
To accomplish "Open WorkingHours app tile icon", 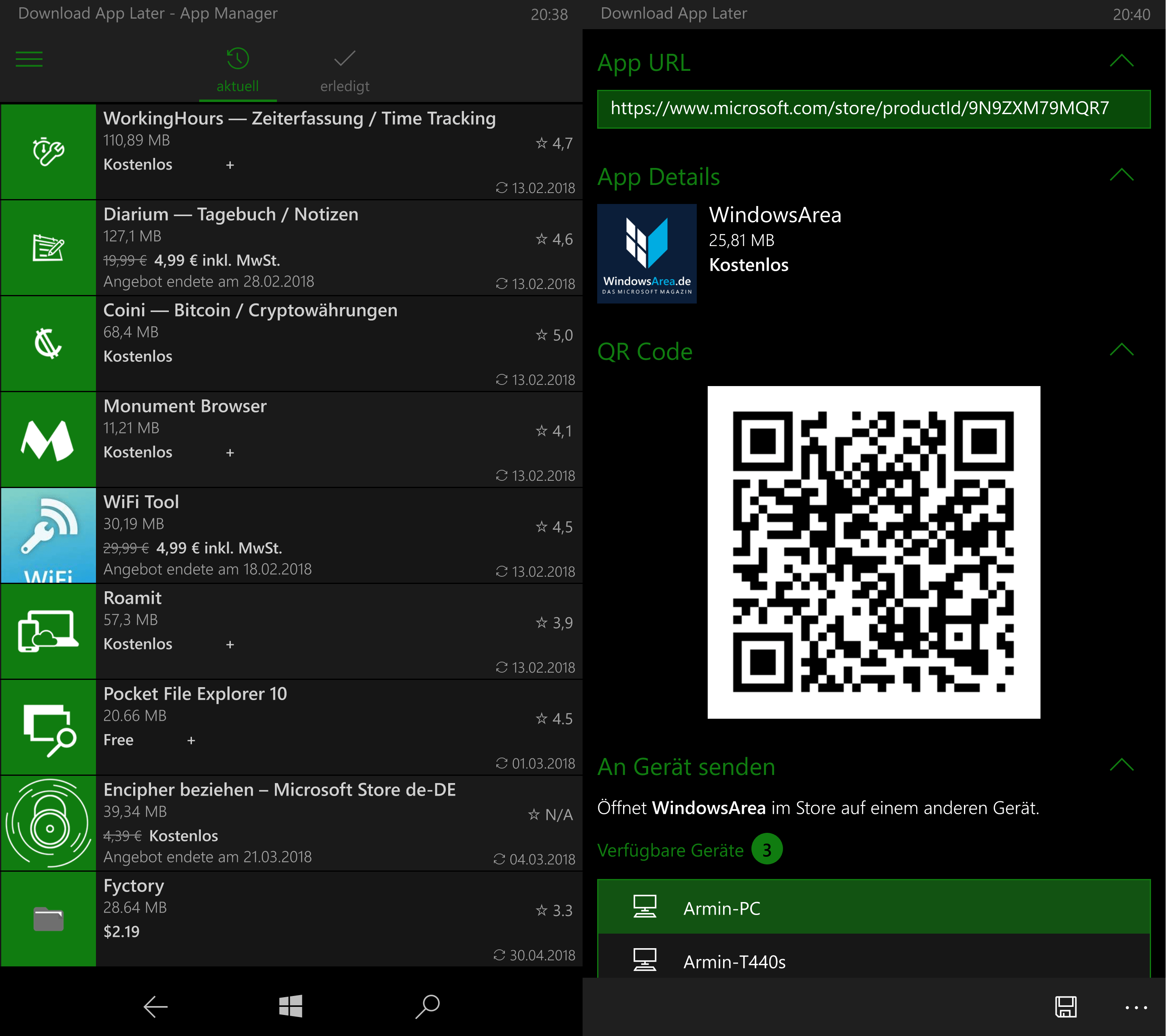I will click(x=49, y=152).
